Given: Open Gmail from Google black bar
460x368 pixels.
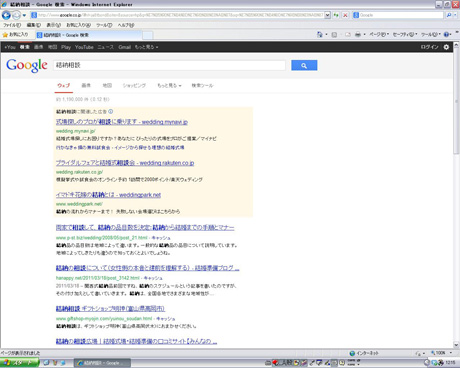Looking at the screenshot, I should click(125, 47).
